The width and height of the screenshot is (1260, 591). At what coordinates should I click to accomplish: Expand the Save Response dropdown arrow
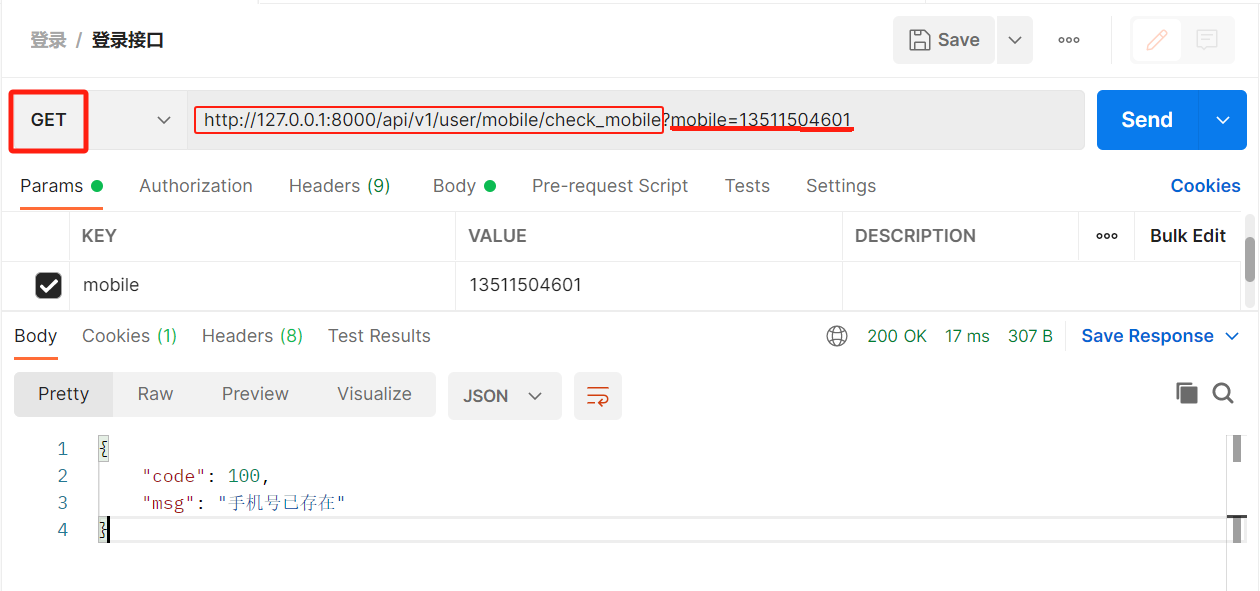[1232, 336]
